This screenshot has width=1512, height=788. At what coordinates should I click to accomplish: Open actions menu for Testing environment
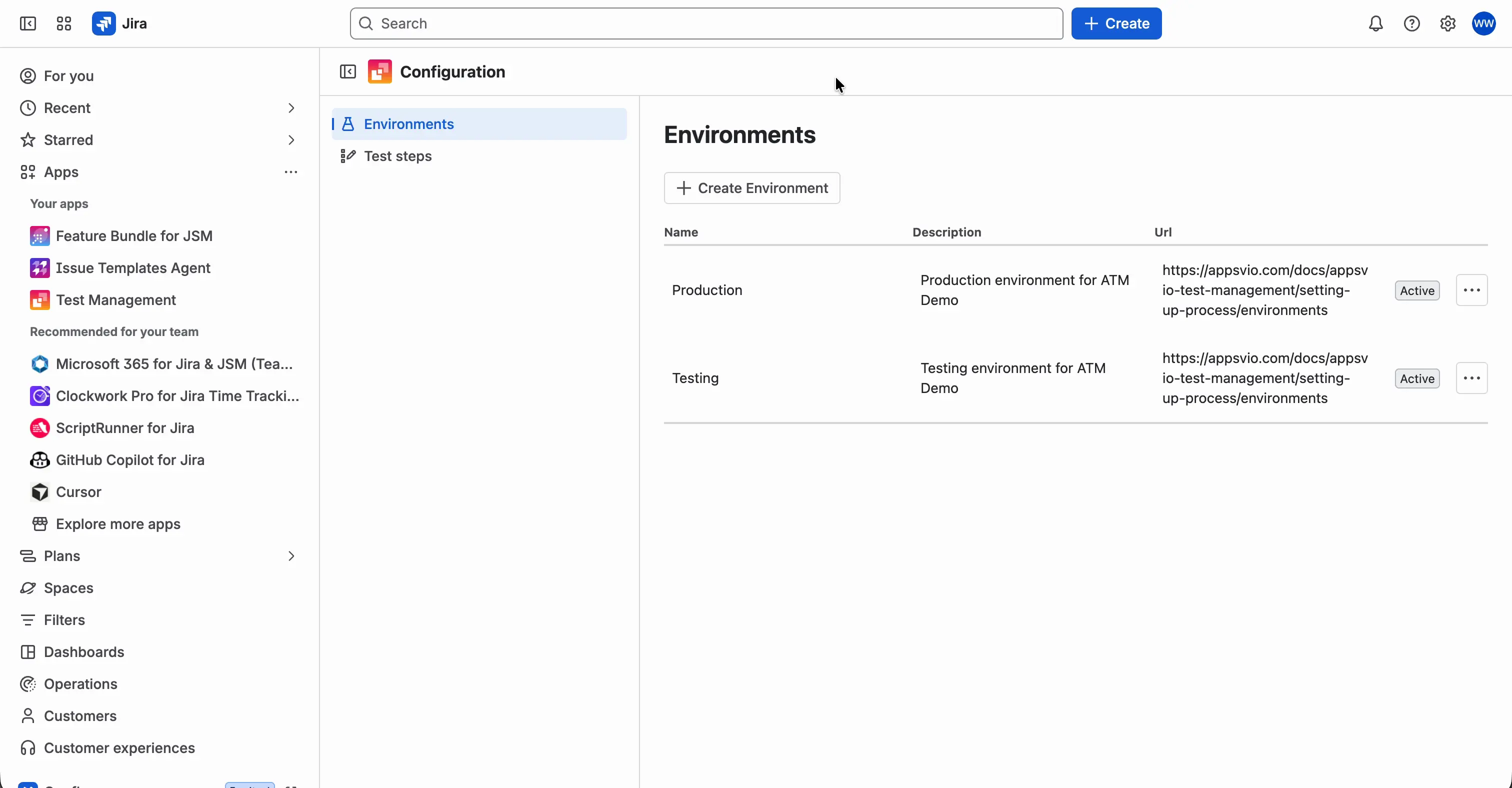(1471, 378)
